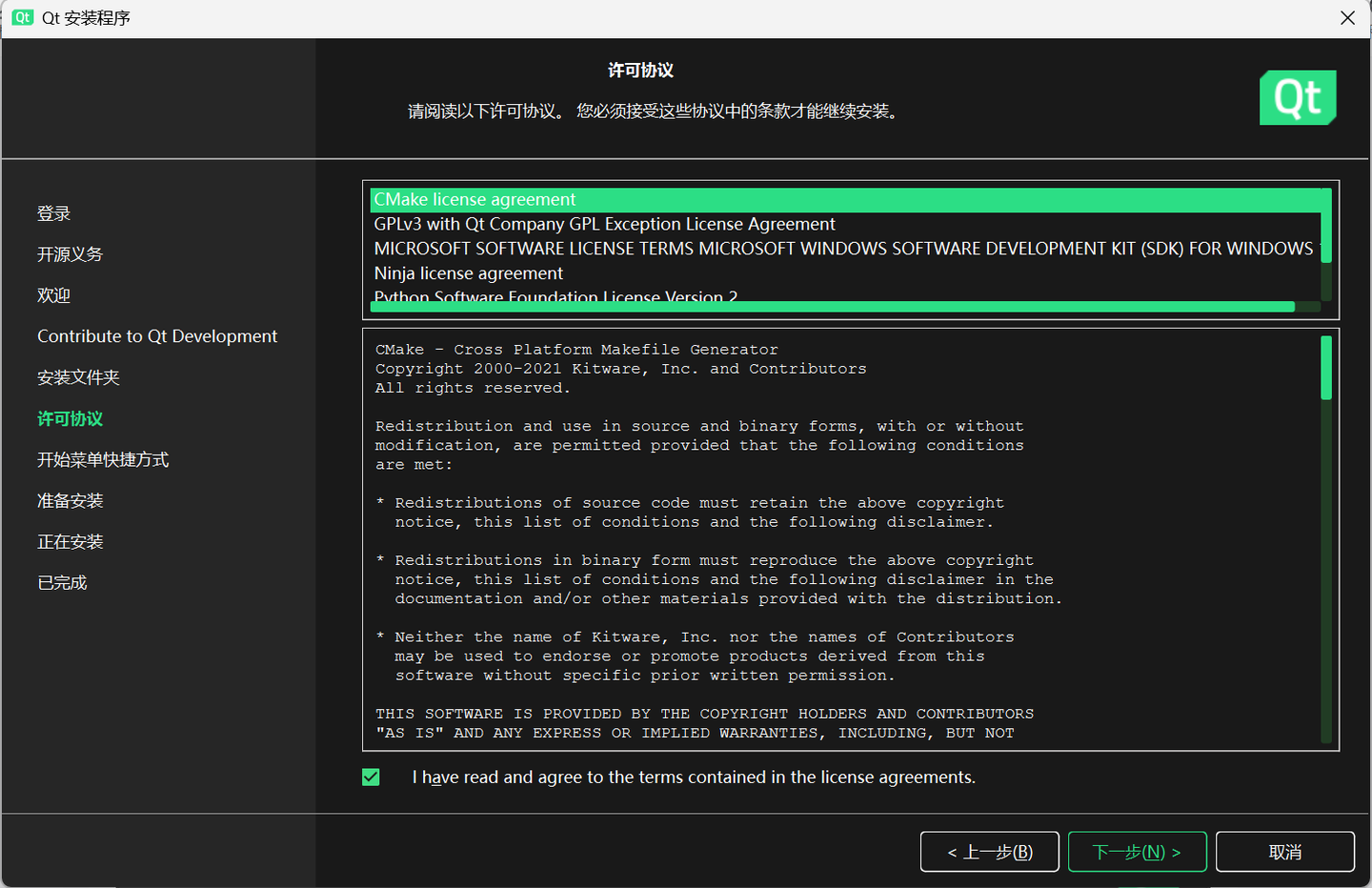The image size is (1372, 888).
Task: Click the Qt logo in the top-right corner
Action: [x=1298, y=97]
